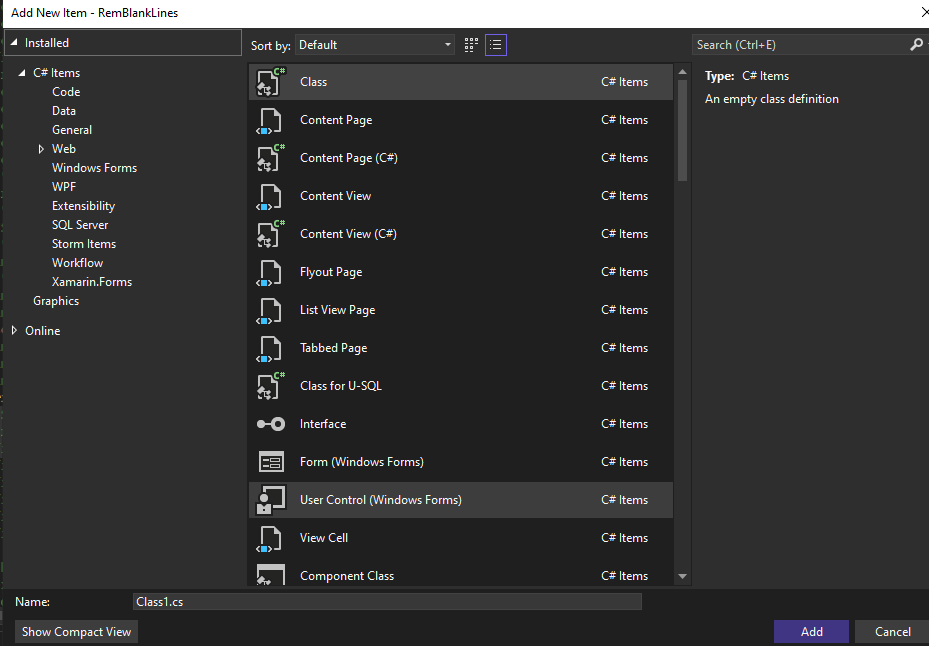929x646 pixels.
Task: Select the Graphics category
Action: pyautogui.click(x=56, y=301)
